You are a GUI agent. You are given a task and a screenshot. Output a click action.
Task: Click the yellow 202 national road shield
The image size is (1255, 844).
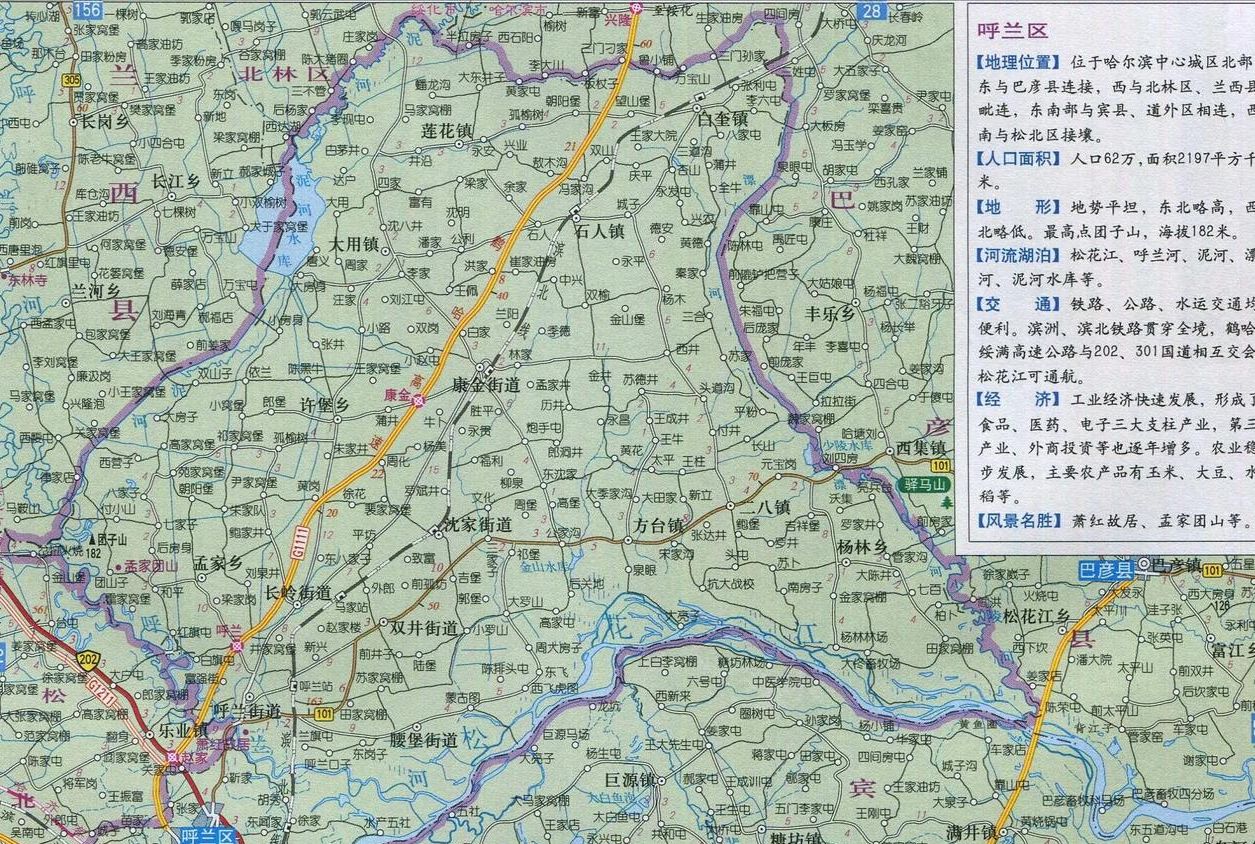tap(89, 657)
